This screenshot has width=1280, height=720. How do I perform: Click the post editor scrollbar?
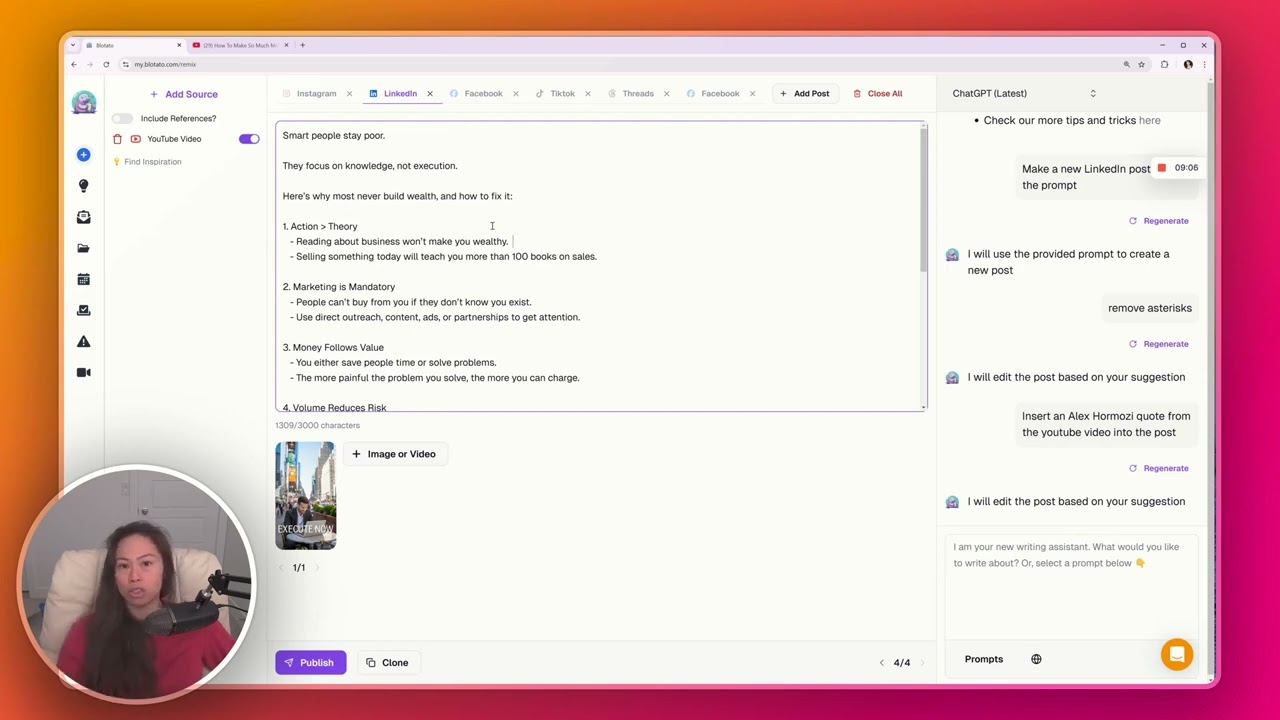point(923,200)
